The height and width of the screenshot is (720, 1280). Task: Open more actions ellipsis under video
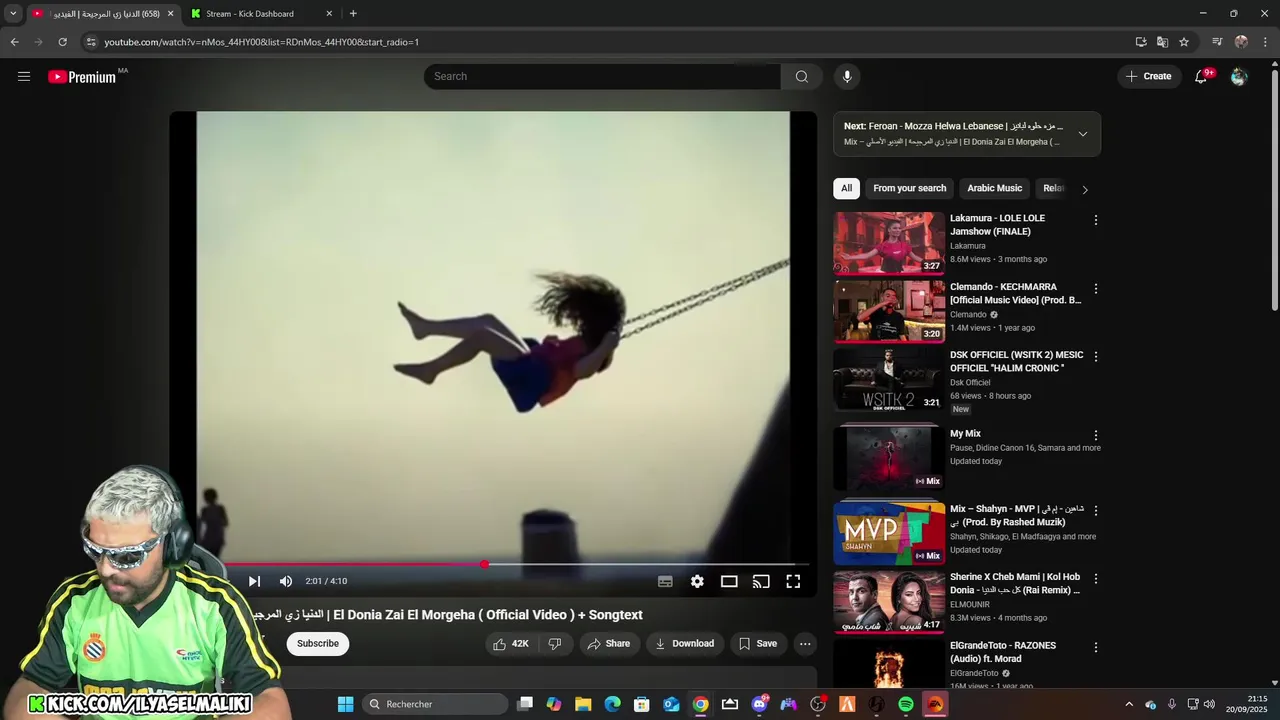pos(805,644)
